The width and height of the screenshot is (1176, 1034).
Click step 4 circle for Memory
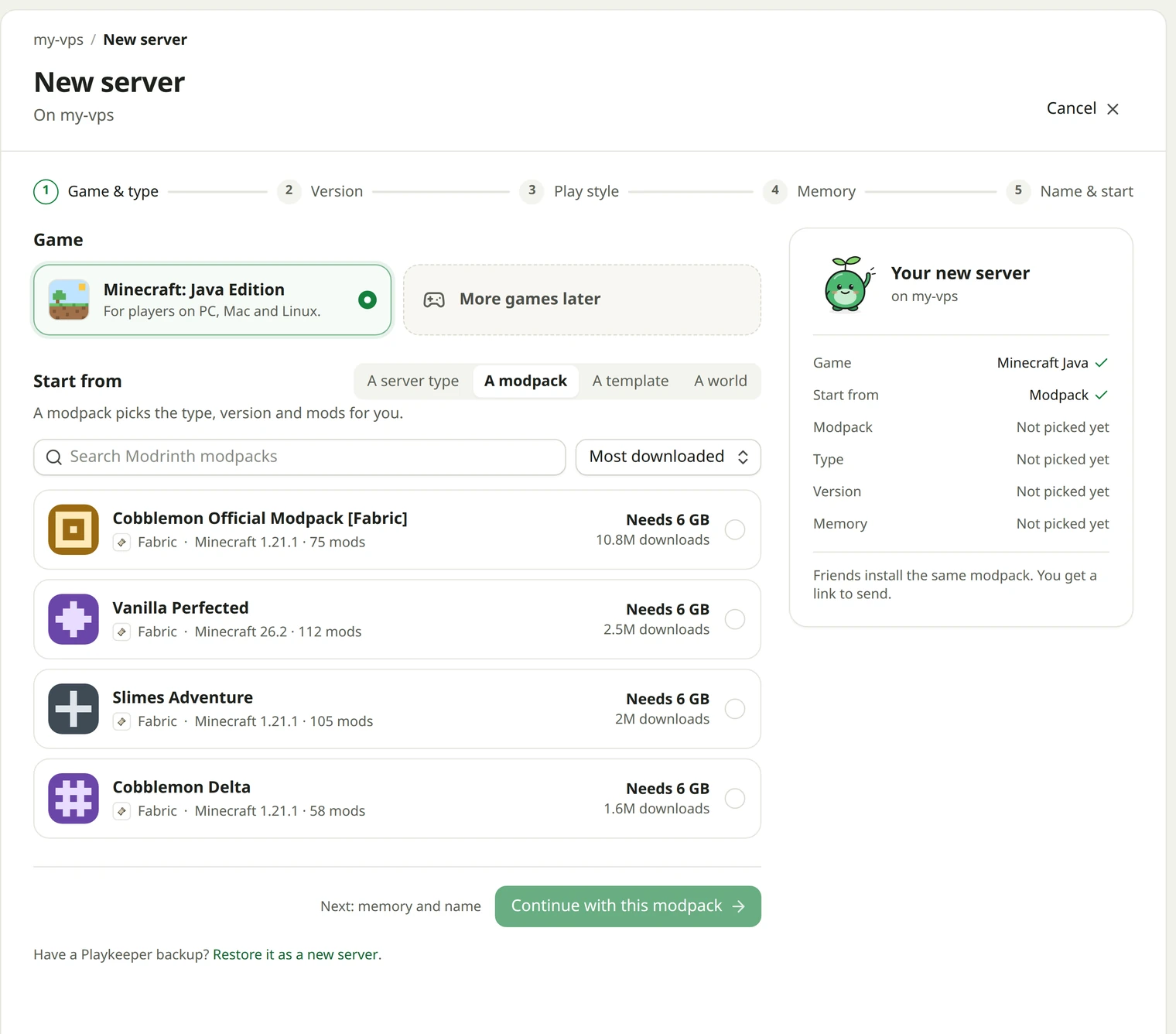pyautogui.click(x=775, y=191)
